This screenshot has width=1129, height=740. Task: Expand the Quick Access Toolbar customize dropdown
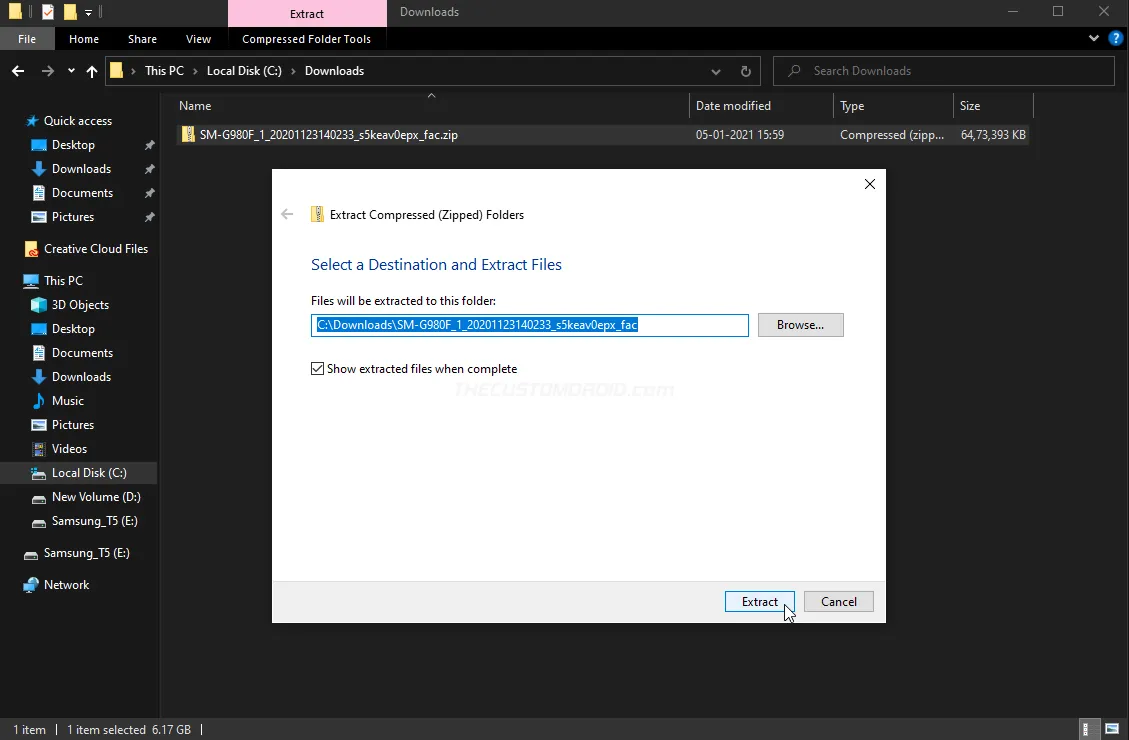[88, 11]
